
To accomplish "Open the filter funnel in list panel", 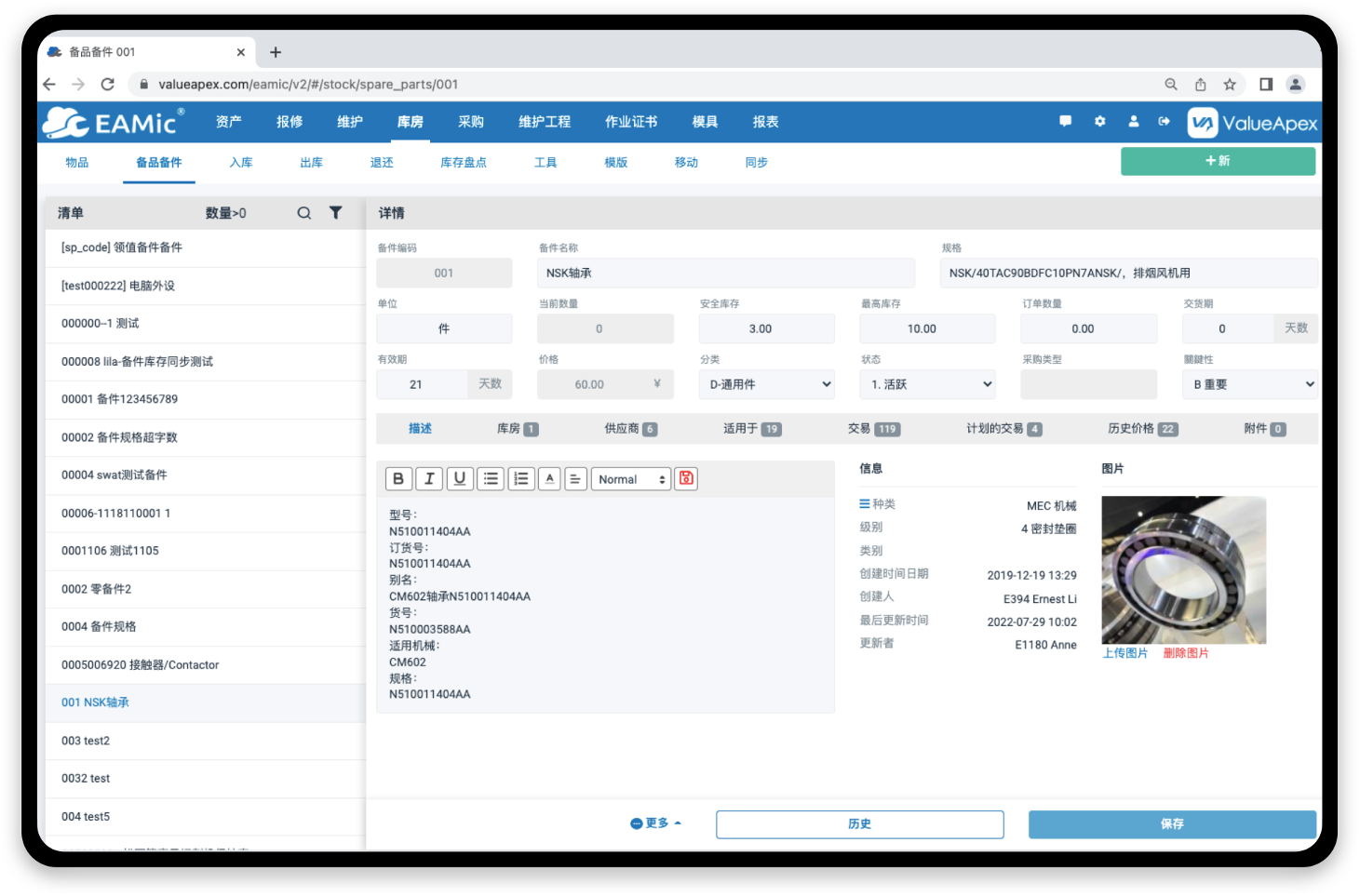I will point(336,213).
